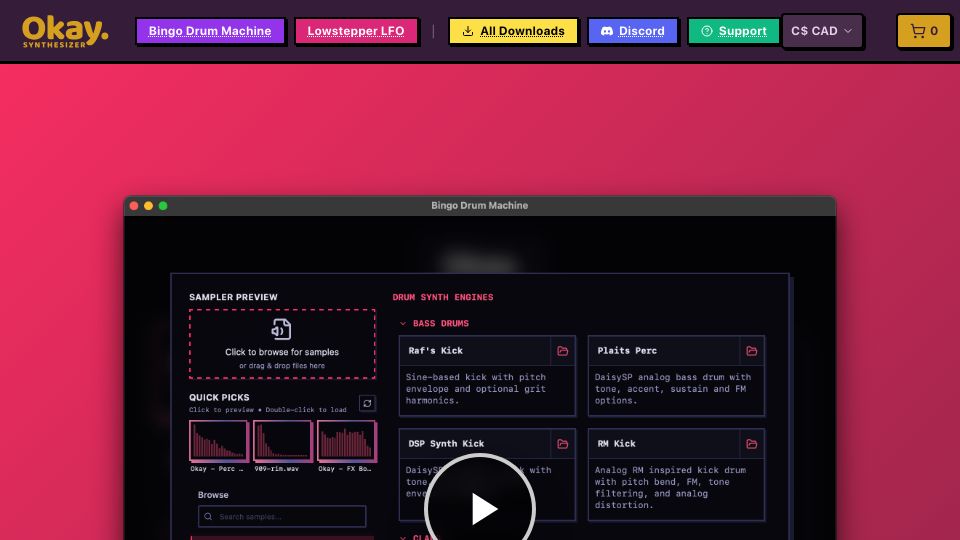960x540 pixels.
Task: Open the Discord link
Action: tap(632, 31)
